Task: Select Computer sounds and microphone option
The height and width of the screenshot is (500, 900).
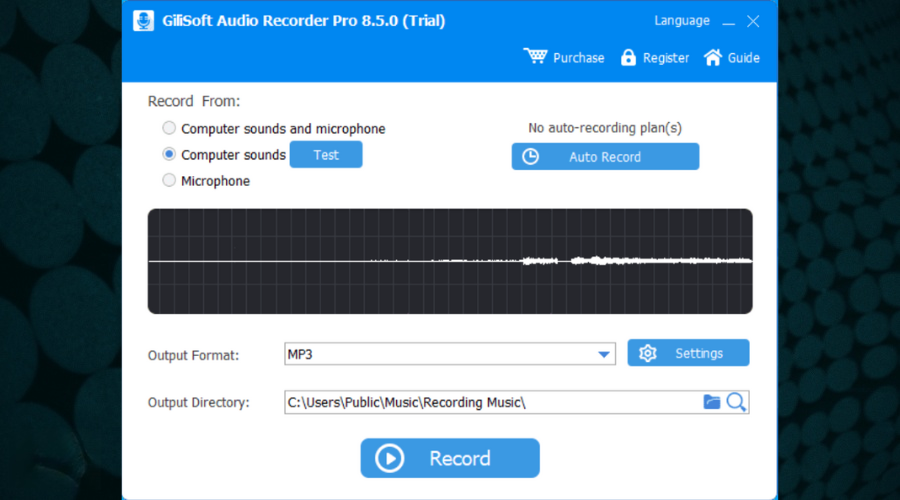Action: pos(169,128)
